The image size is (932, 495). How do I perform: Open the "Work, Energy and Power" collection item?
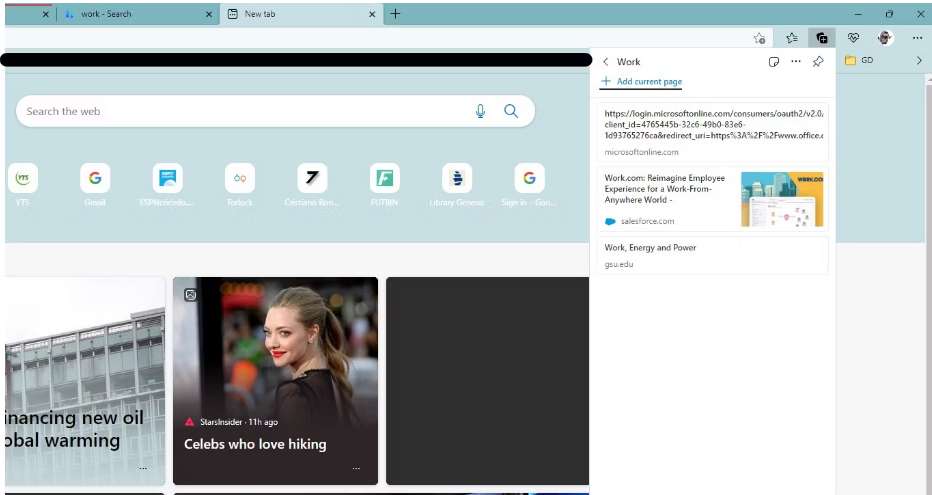pos(650,248)
